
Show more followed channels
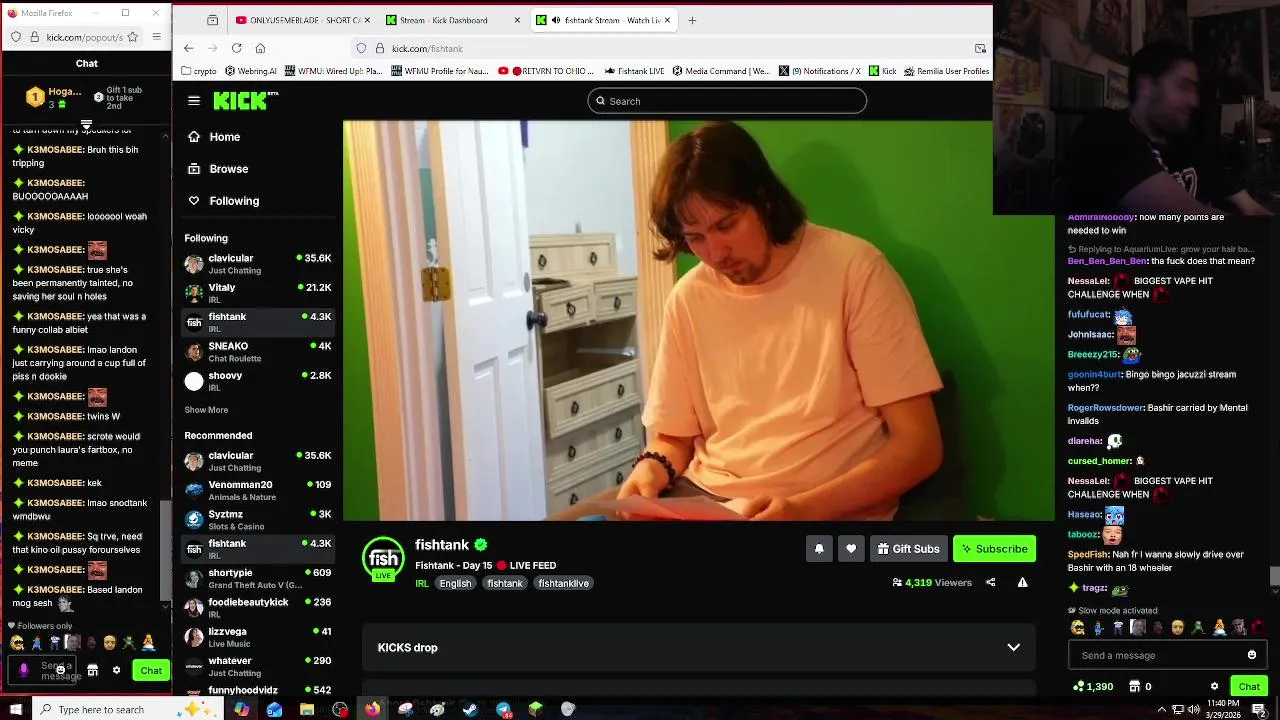pos(206,410)
